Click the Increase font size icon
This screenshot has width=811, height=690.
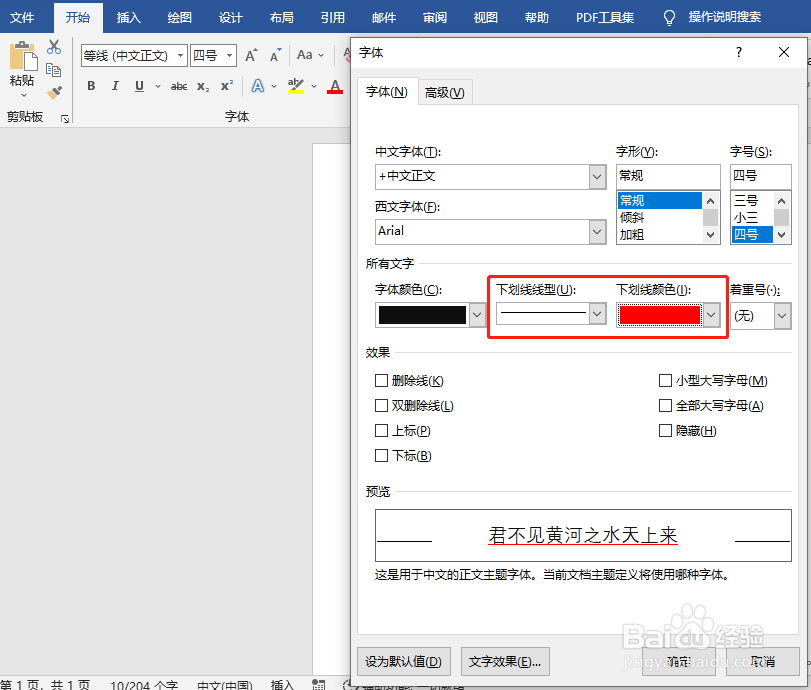coord(251,55)
